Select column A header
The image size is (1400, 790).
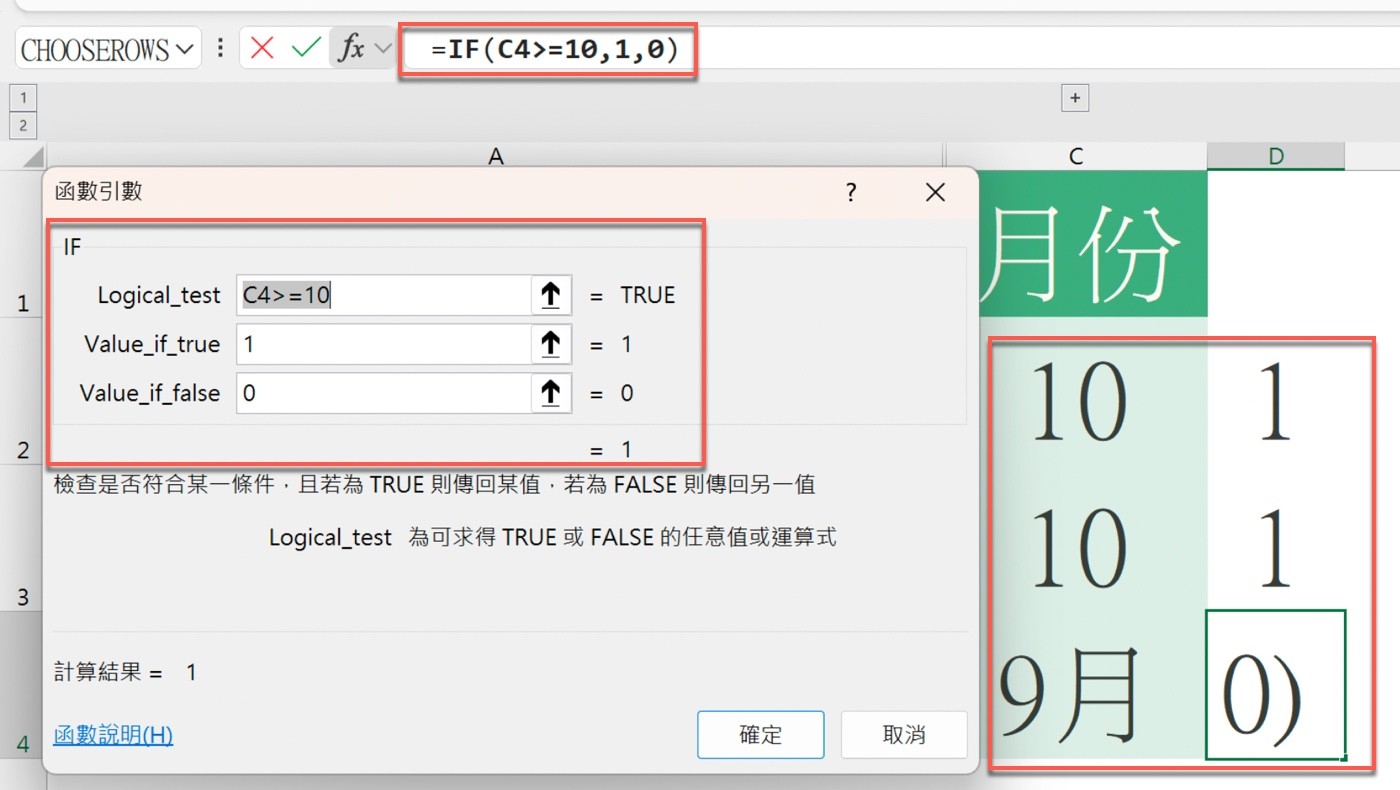[x=496, y=156]
